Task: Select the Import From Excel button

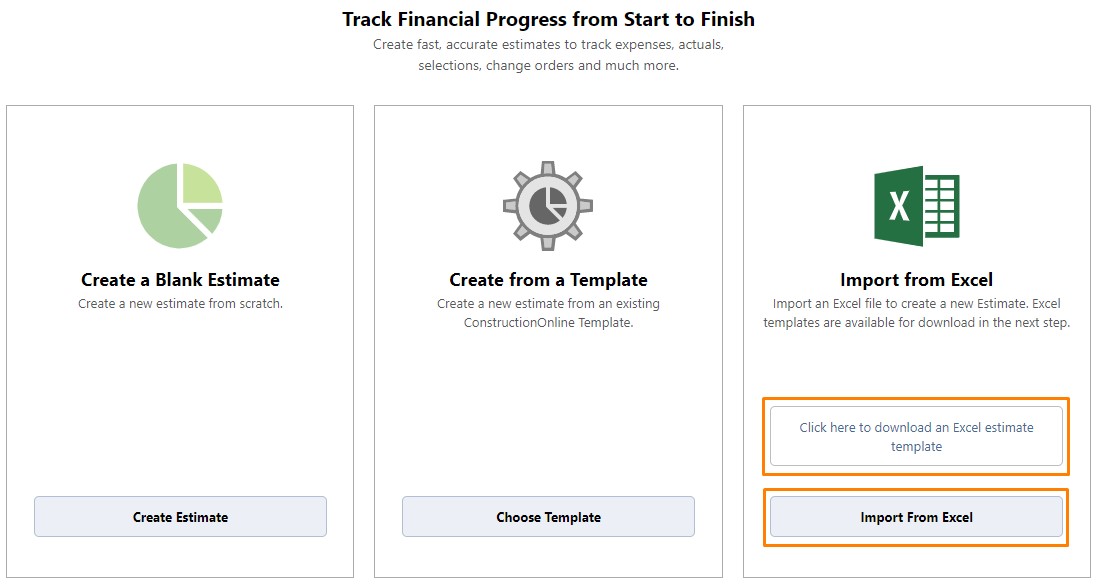Action: point(916,517)
